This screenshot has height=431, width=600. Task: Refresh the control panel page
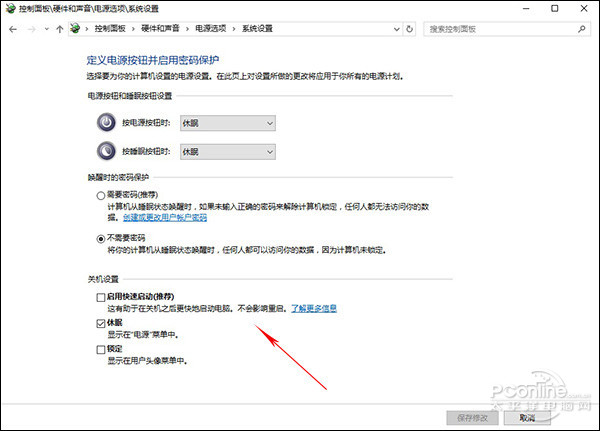tap(409, 29)
